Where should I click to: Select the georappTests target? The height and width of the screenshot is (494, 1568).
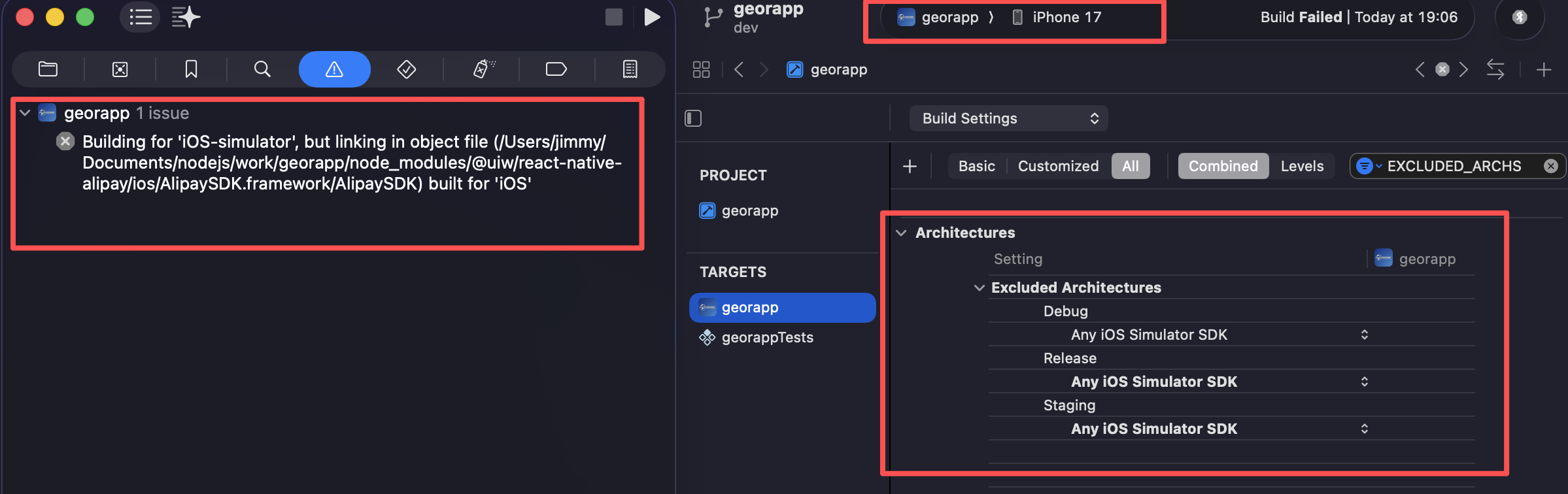tap(767, 337)
